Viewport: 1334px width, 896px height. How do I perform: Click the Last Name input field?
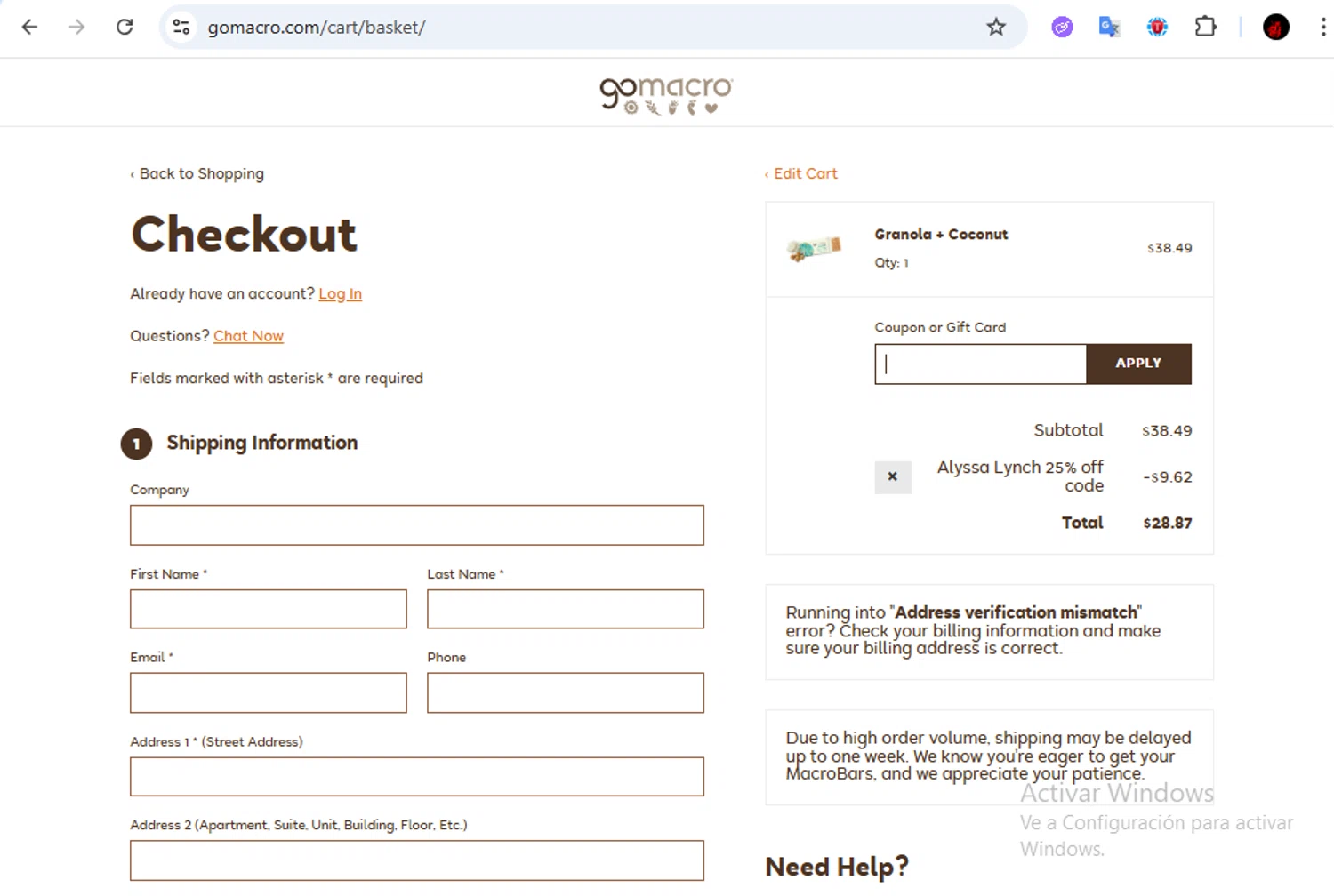tap(566, 609)
